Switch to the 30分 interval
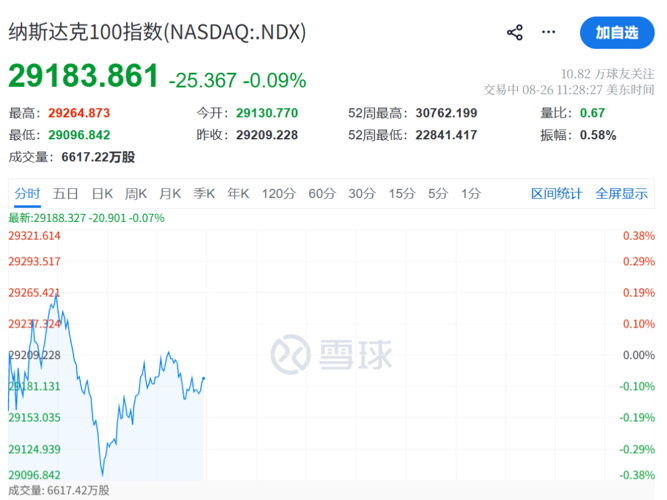The image size is (667, 500). click(362, 194)
